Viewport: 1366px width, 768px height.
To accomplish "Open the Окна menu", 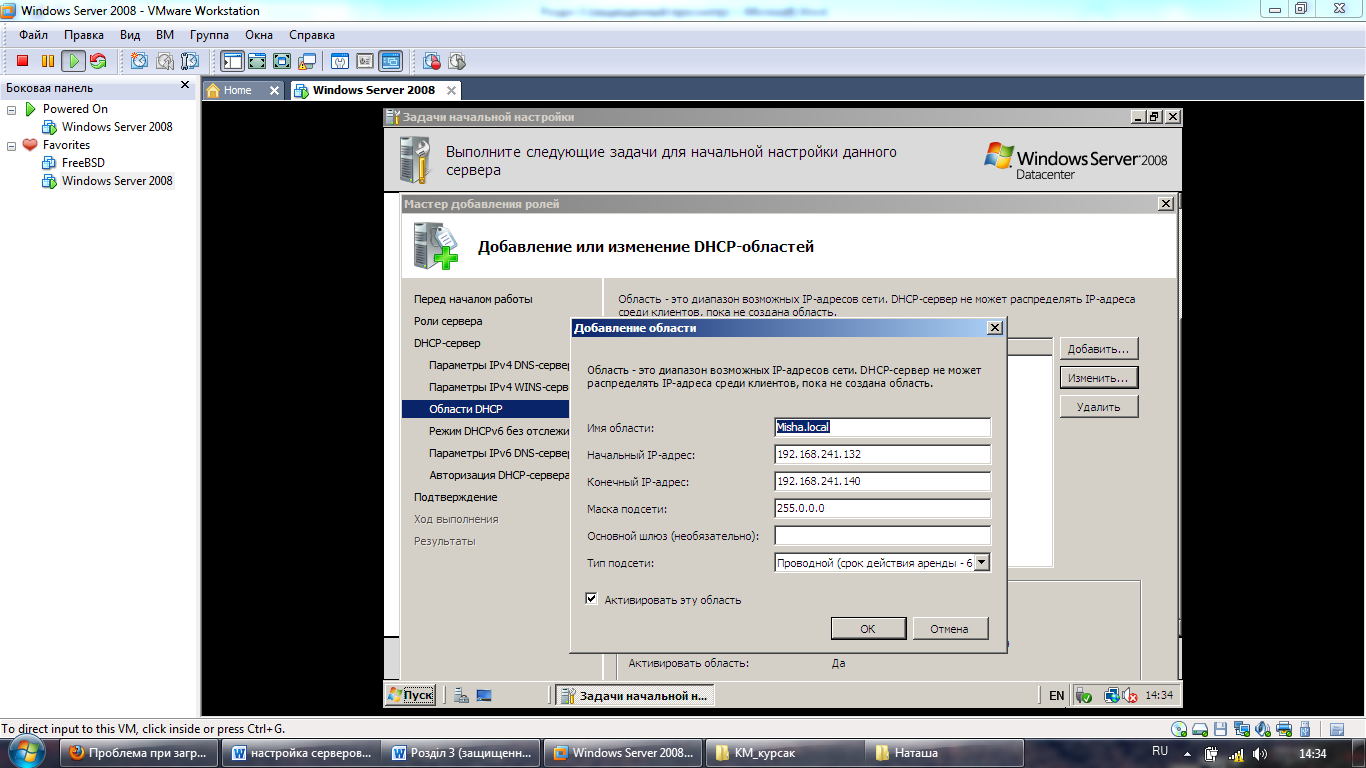I will tap(259, 35).
